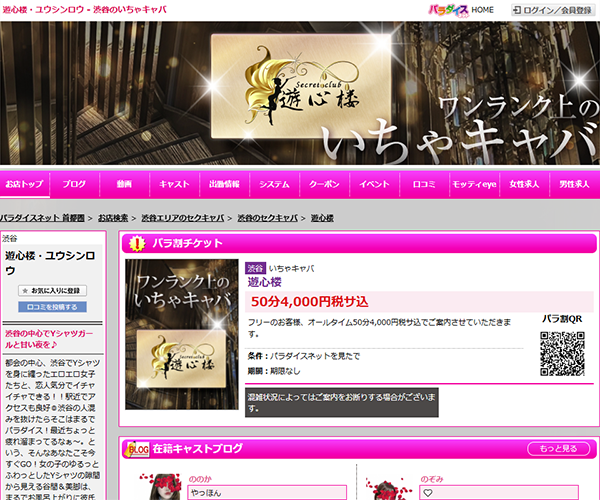Select the 女性求人 tab
This screenshot has height=500, width=600.
point(524,184)
